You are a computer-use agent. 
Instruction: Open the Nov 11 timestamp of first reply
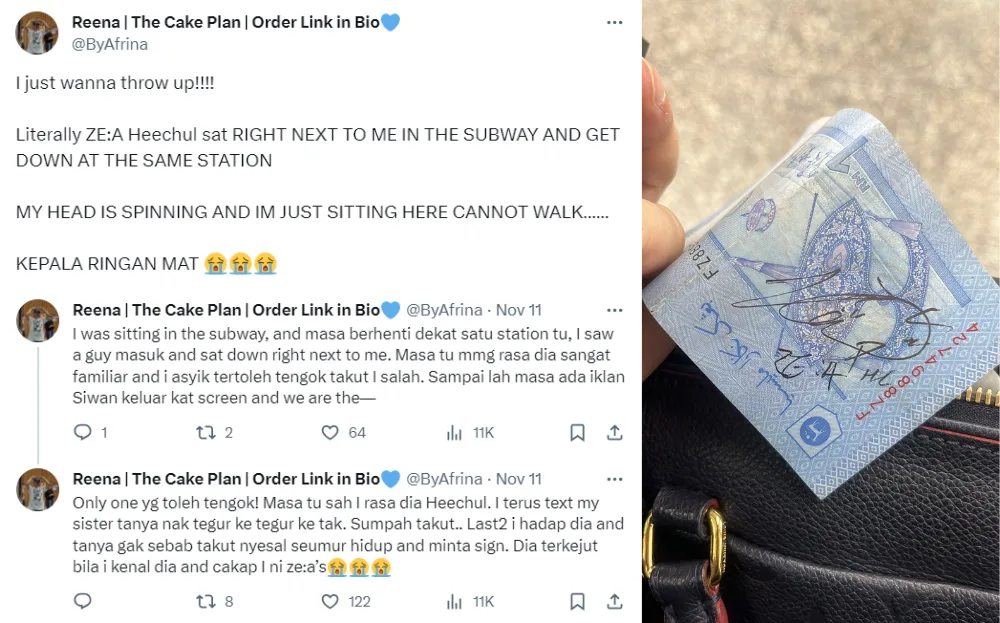(518, 311)
